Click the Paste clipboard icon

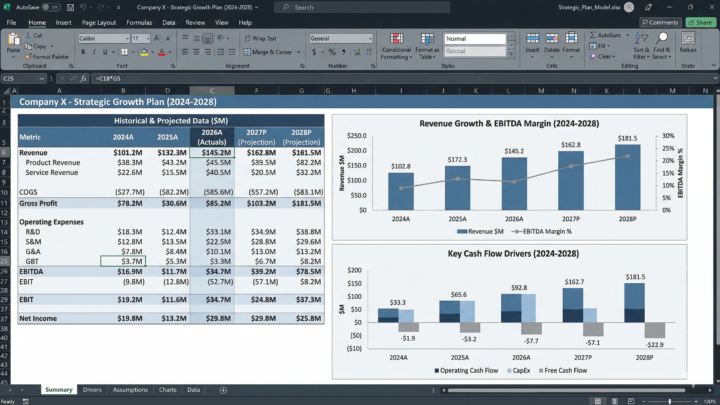pos(13,41)
